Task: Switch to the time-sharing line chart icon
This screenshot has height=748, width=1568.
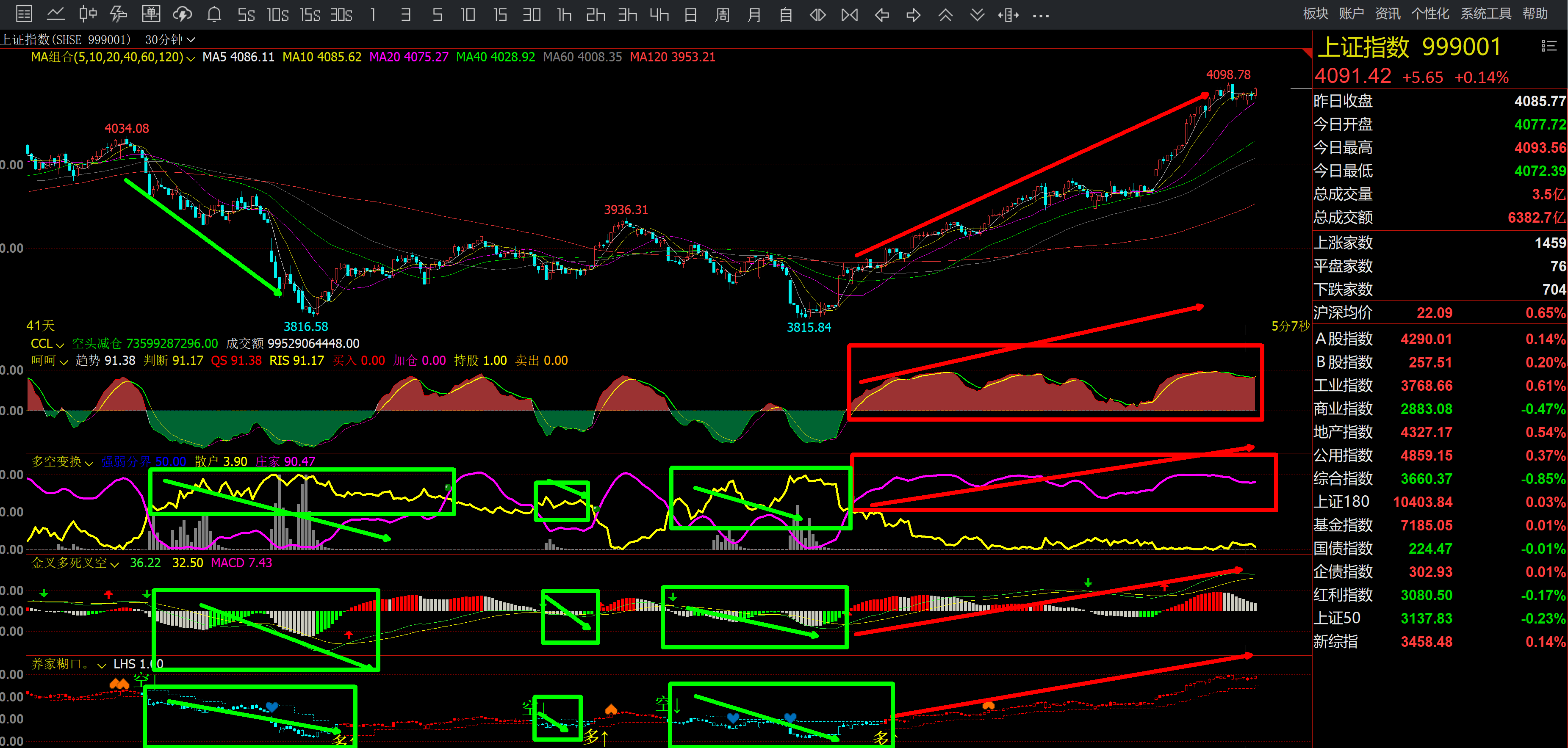Action: coord(56,14)
